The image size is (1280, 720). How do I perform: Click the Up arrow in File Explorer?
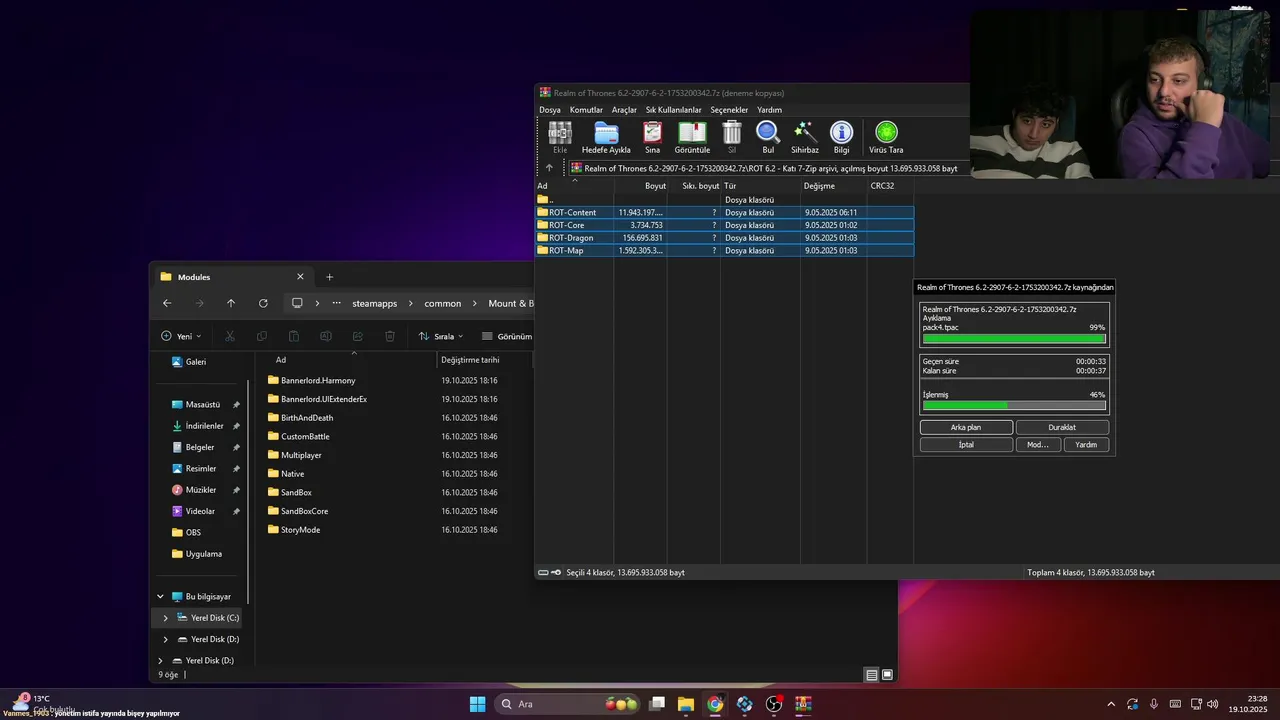pyautogui.click(x=231, y=303)
